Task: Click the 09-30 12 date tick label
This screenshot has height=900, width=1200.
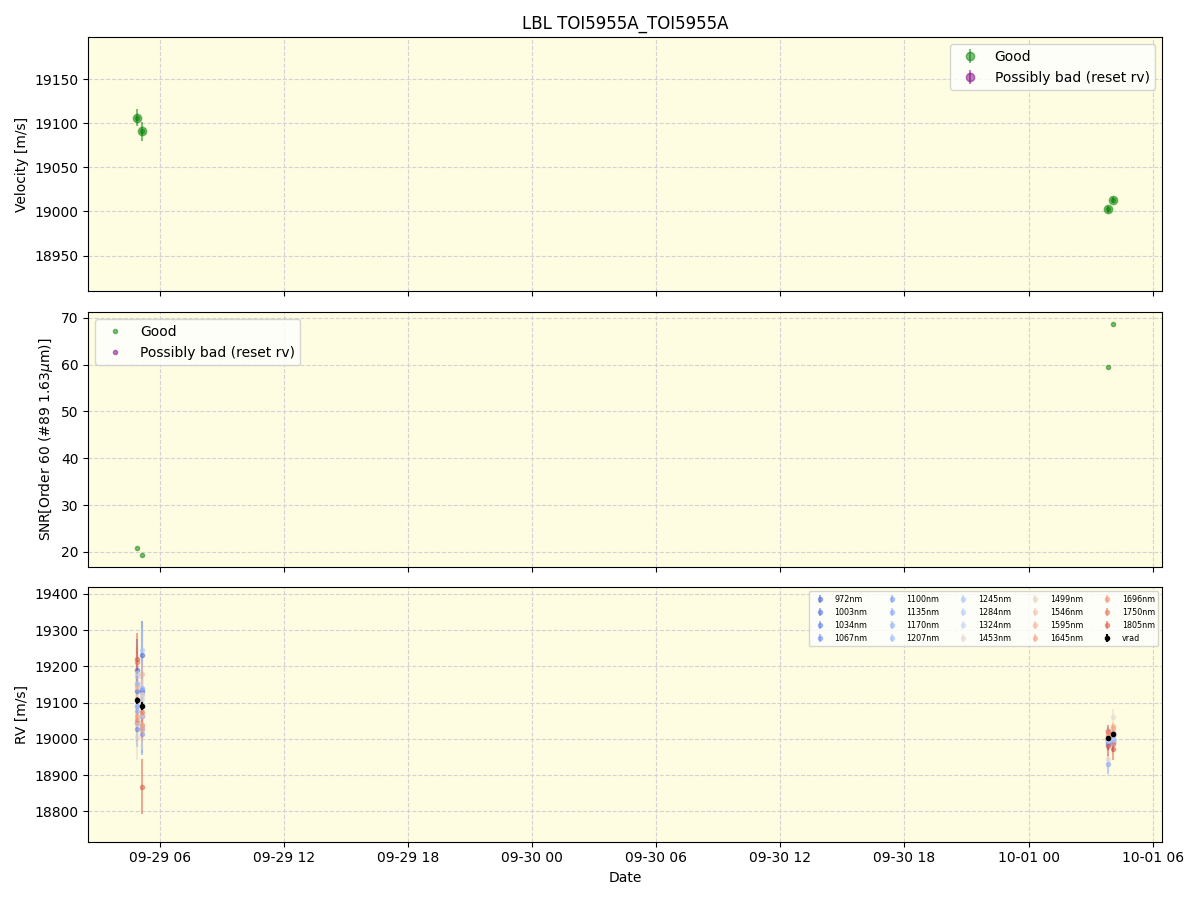Action: tap(780, 856)
